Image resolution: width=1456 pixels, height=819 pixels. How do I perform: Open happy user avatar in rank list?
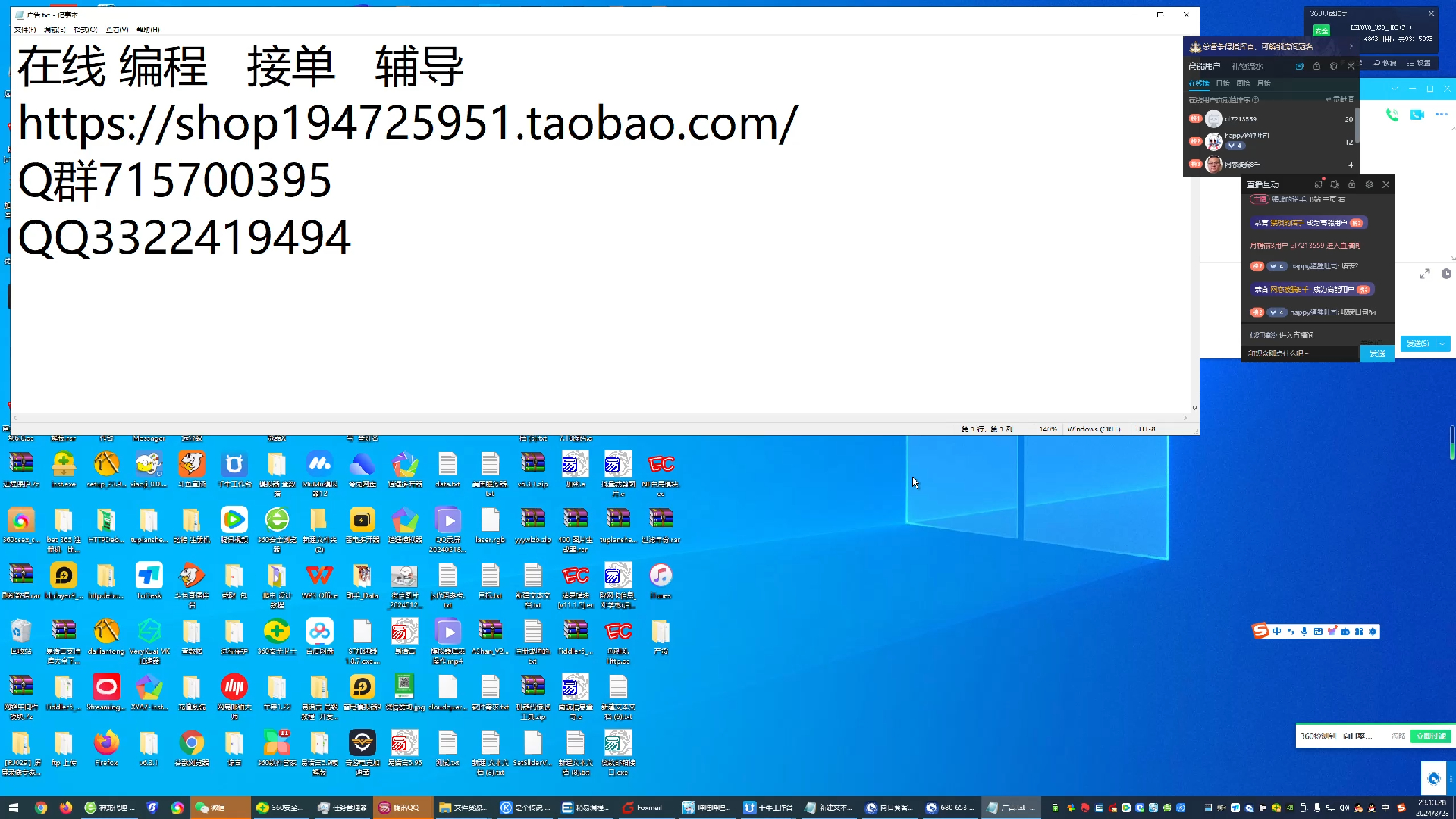pos(1214,141)
